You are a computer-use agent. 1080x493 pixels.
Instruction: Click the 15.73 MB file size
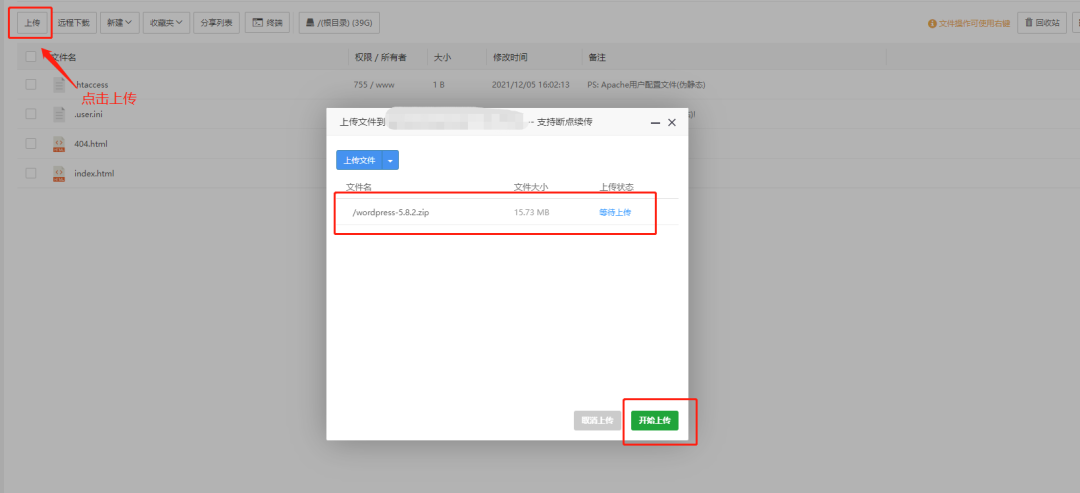click(x=532, y=212)
